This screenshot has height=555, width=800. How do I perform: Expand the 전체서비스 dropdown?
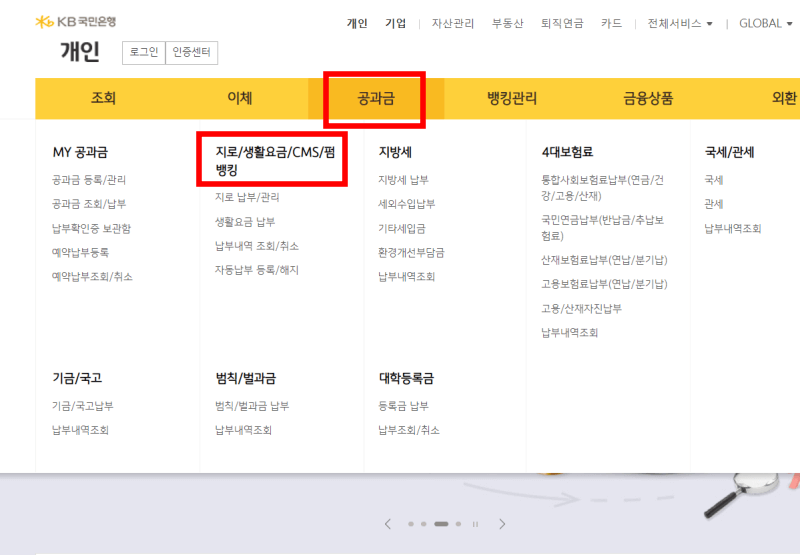[x=680, y=23]
